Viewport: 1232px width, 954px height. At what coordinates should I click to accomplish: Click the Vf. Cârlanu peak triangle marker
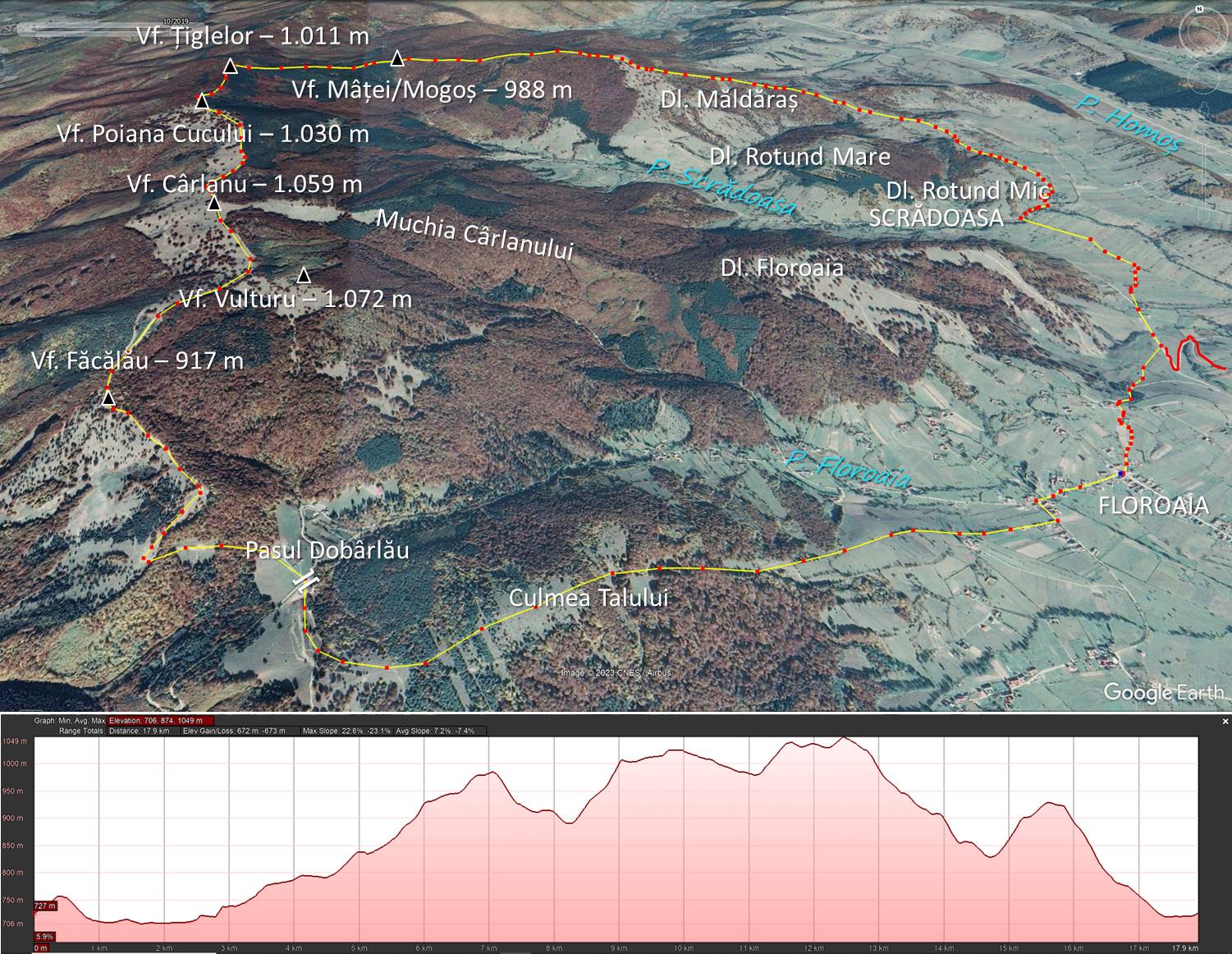pos(215,203)
